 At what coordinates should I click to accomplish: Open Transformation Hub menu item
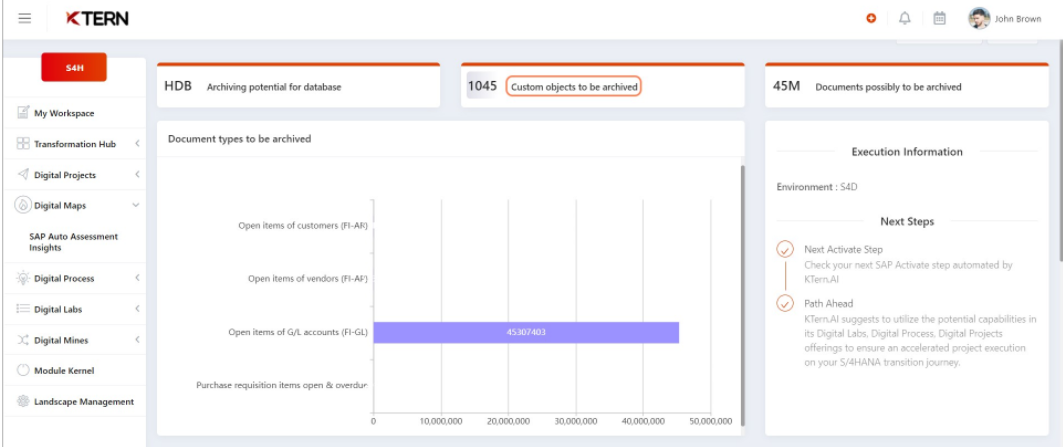point(73,144)
